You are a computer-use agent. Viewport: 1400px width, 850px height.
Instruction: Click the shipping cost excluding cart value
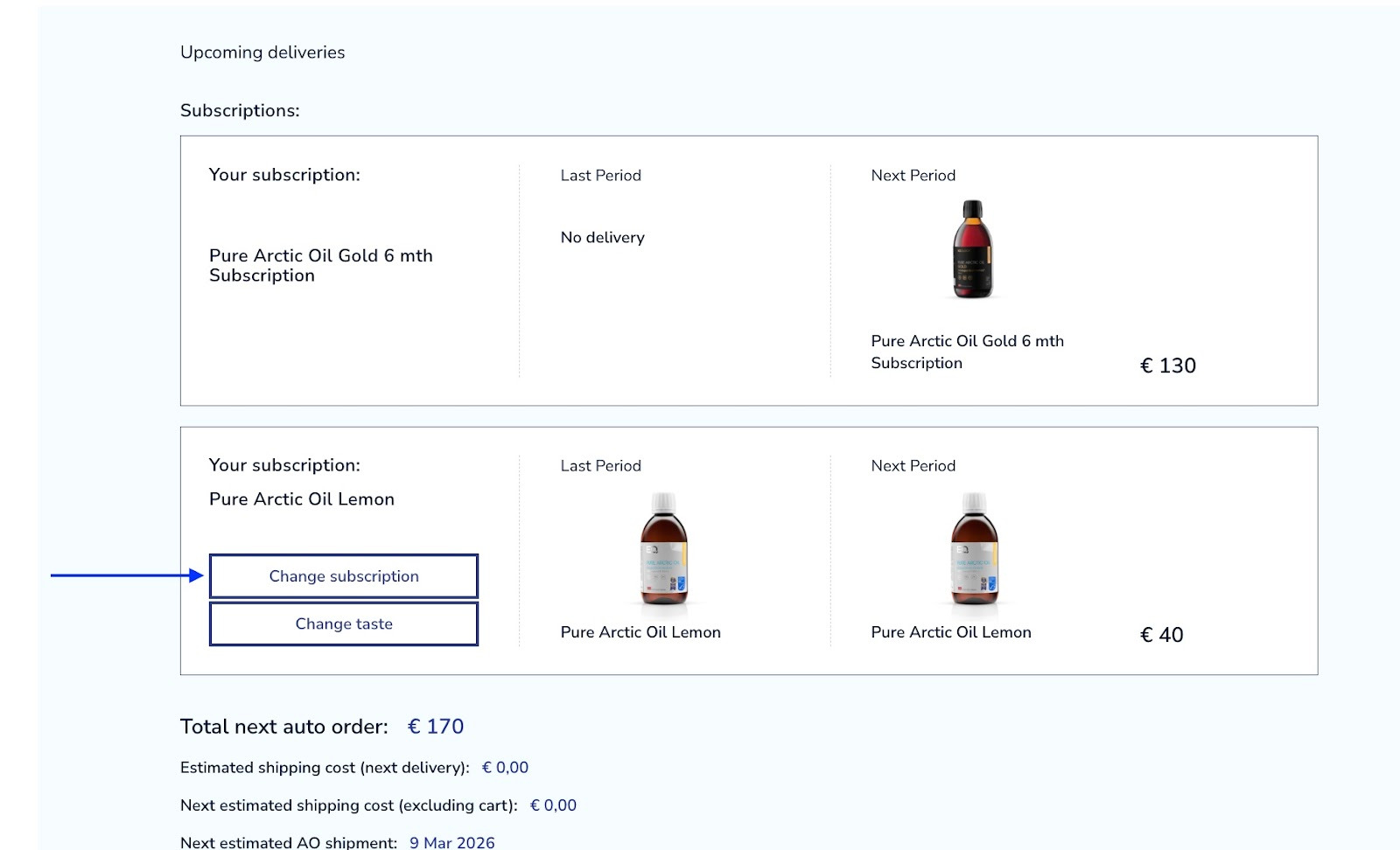coord(553,805)
